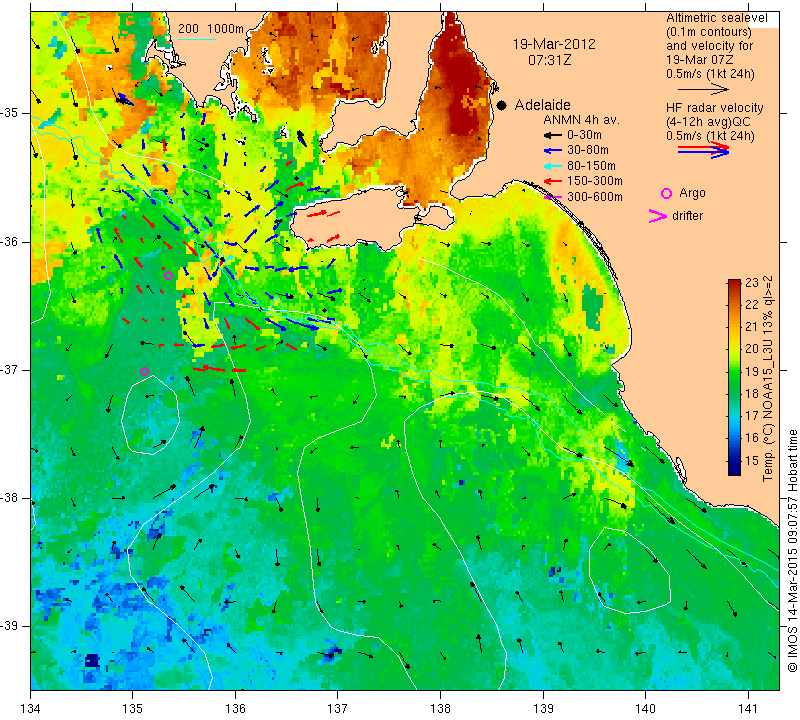Click the '30-80m' depth range label

pos(588,151)
